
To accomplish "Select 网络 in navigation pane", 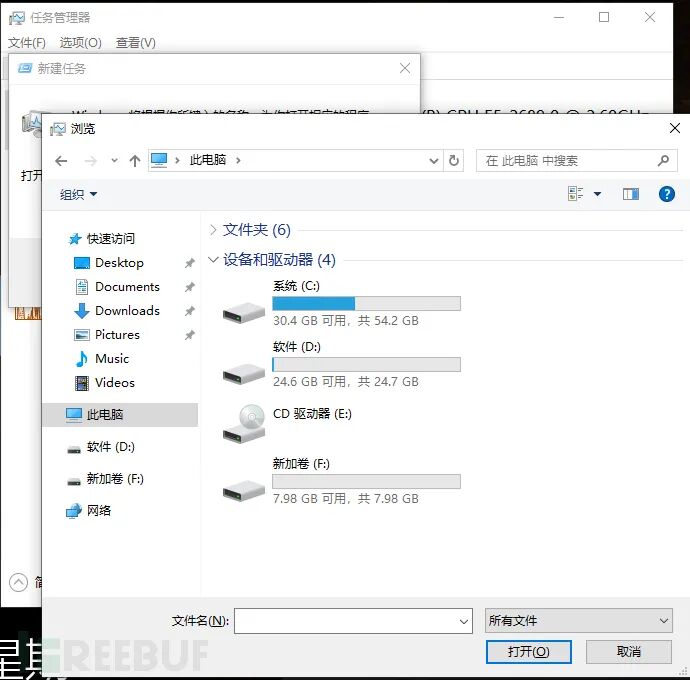I will (x=88, y=511).
